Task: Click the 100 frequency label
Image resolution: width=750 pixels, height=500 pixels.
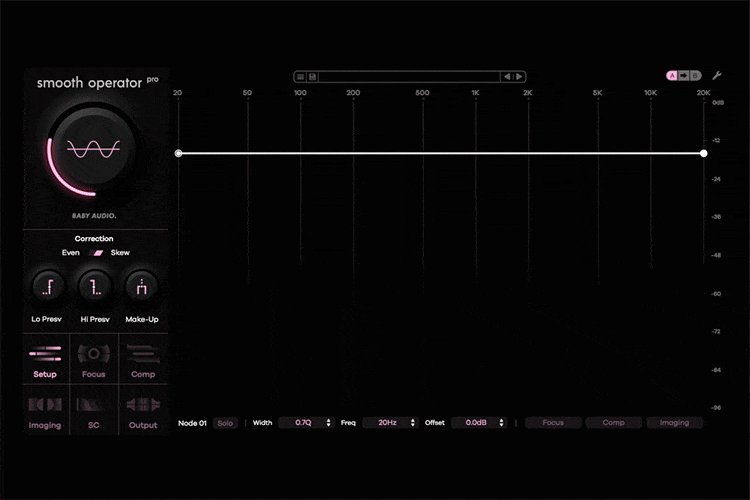Action: click(300, 92)
